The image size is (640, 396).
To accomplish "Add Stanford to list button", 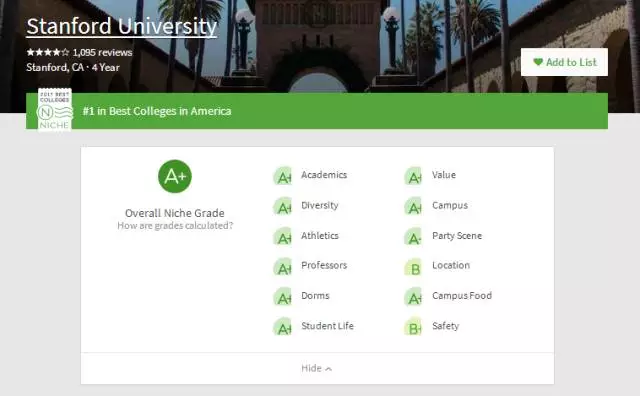I will 564,62.
